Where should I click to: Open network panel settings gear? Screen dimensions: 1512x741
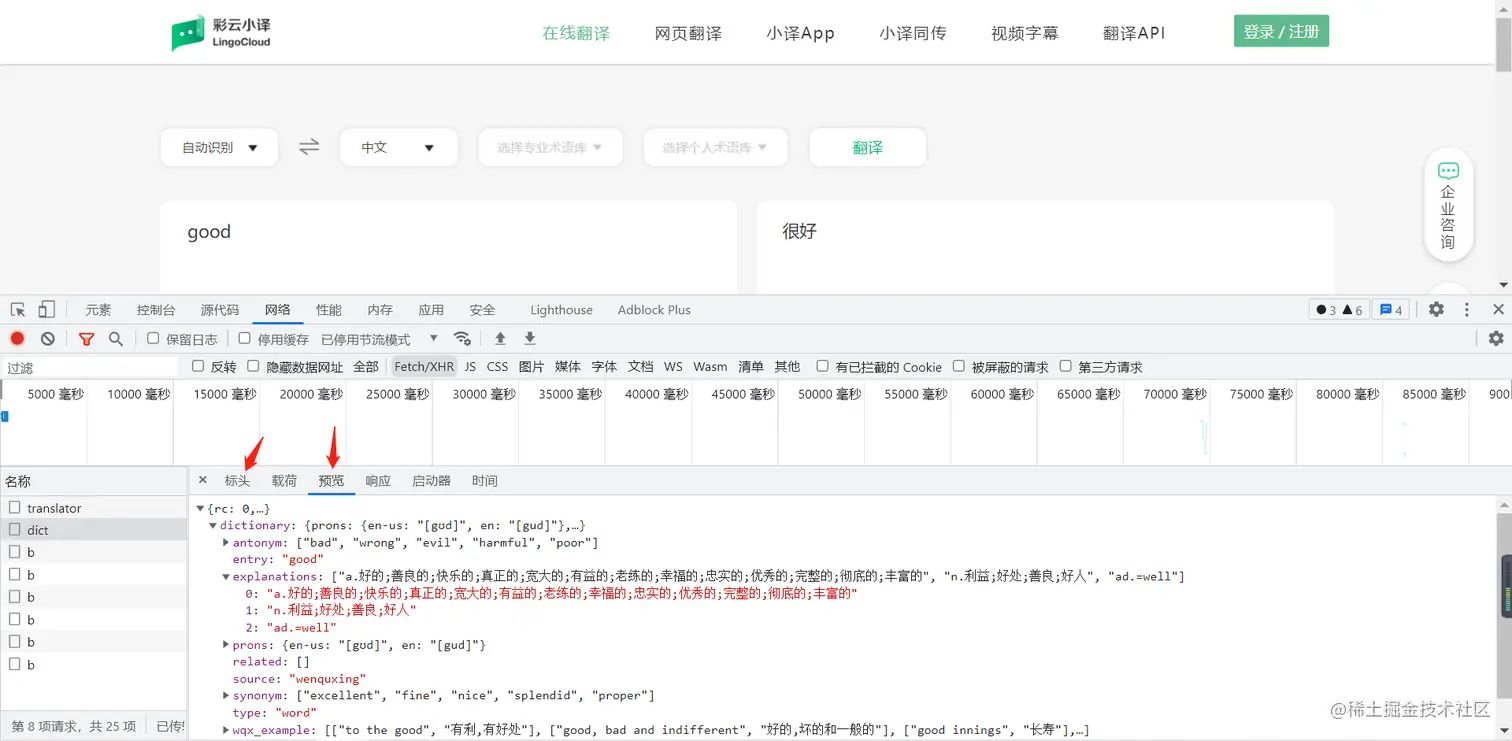coord(1496,339)
